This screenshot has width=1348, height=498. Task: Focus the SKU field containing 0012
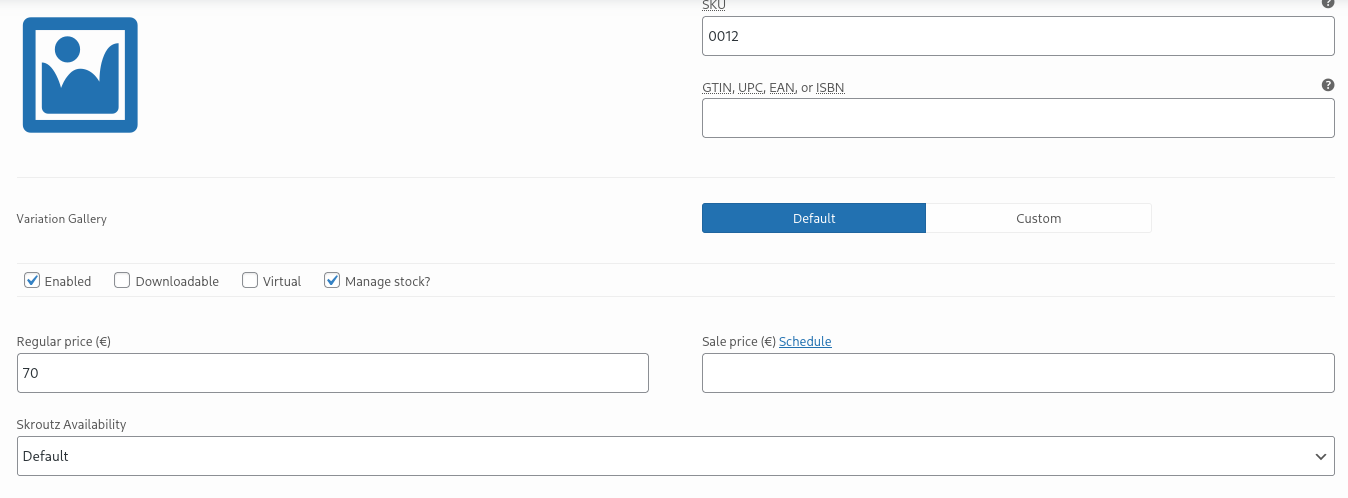tap(1018, 36)
